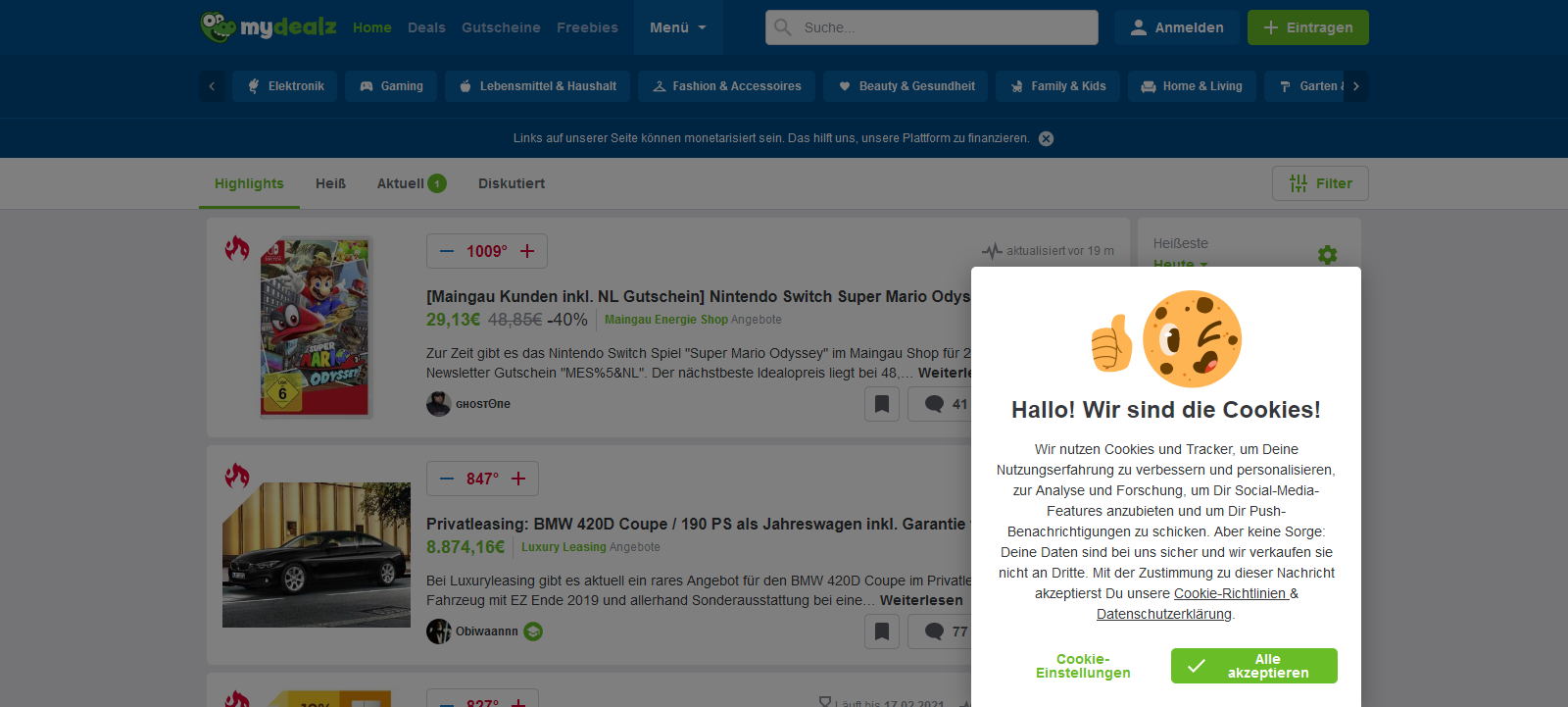
Task: Switch to the Diskutiert tab
Action: (512, 183)
